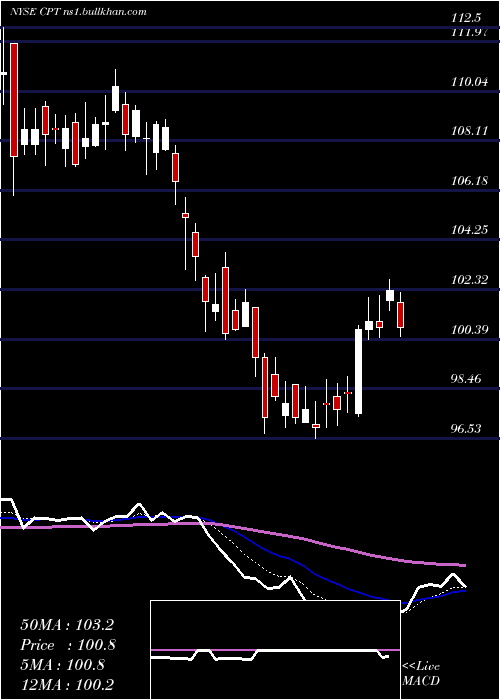Click the 110.04 price axis label
This screenshot has width=500, height=700.
(469, 81)
